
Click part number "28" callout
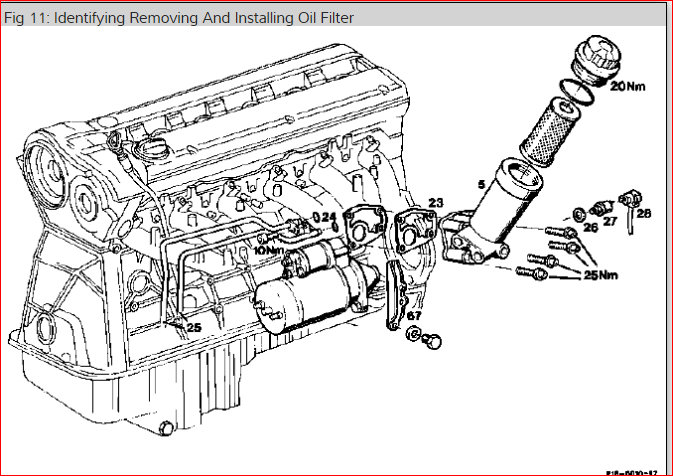643,213
